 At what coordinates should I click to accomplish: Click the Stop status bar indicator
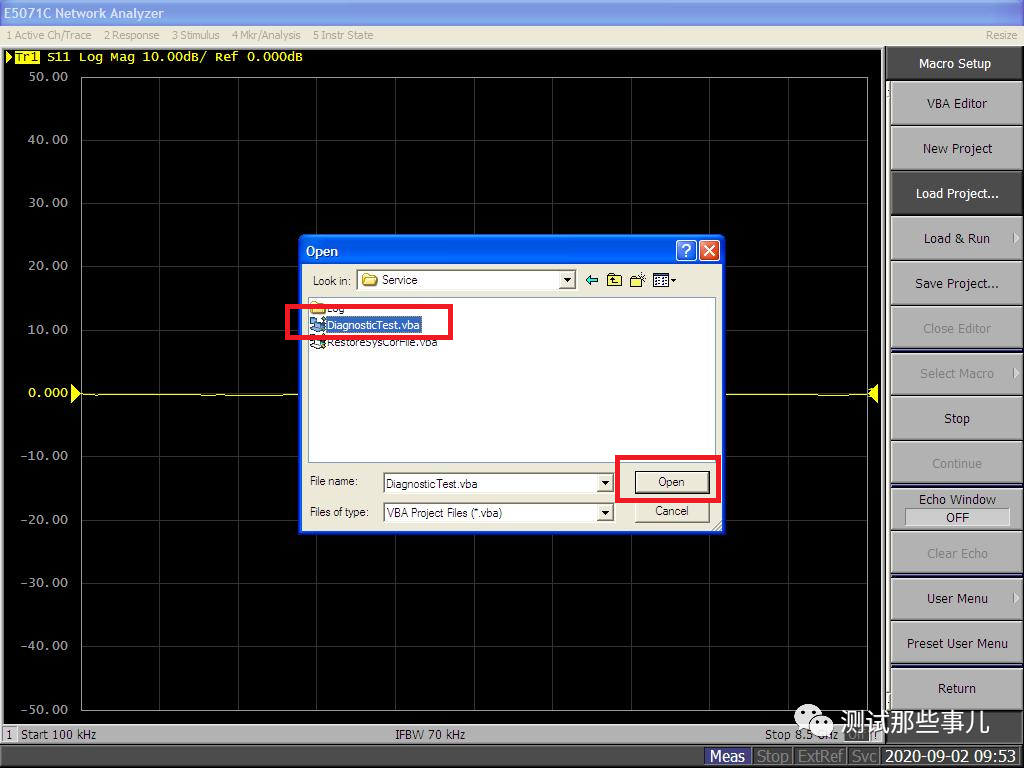773,756
